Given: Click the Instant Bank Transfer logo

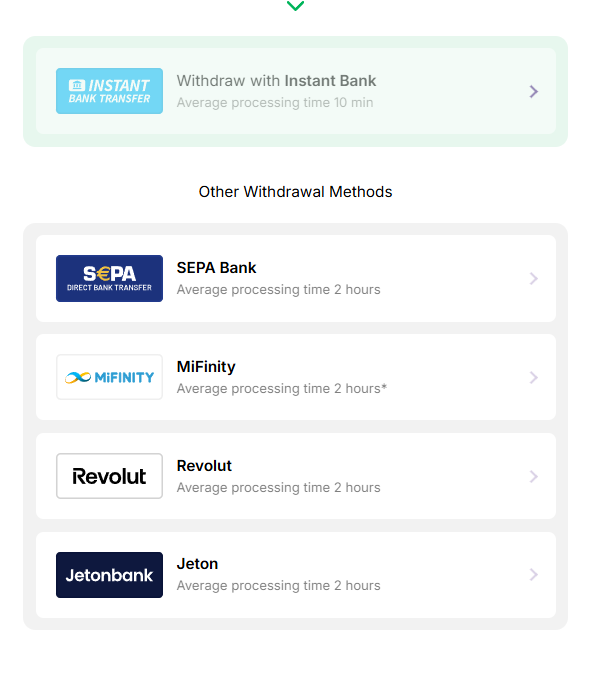Looking at the screenshot, I should point(109,91).
